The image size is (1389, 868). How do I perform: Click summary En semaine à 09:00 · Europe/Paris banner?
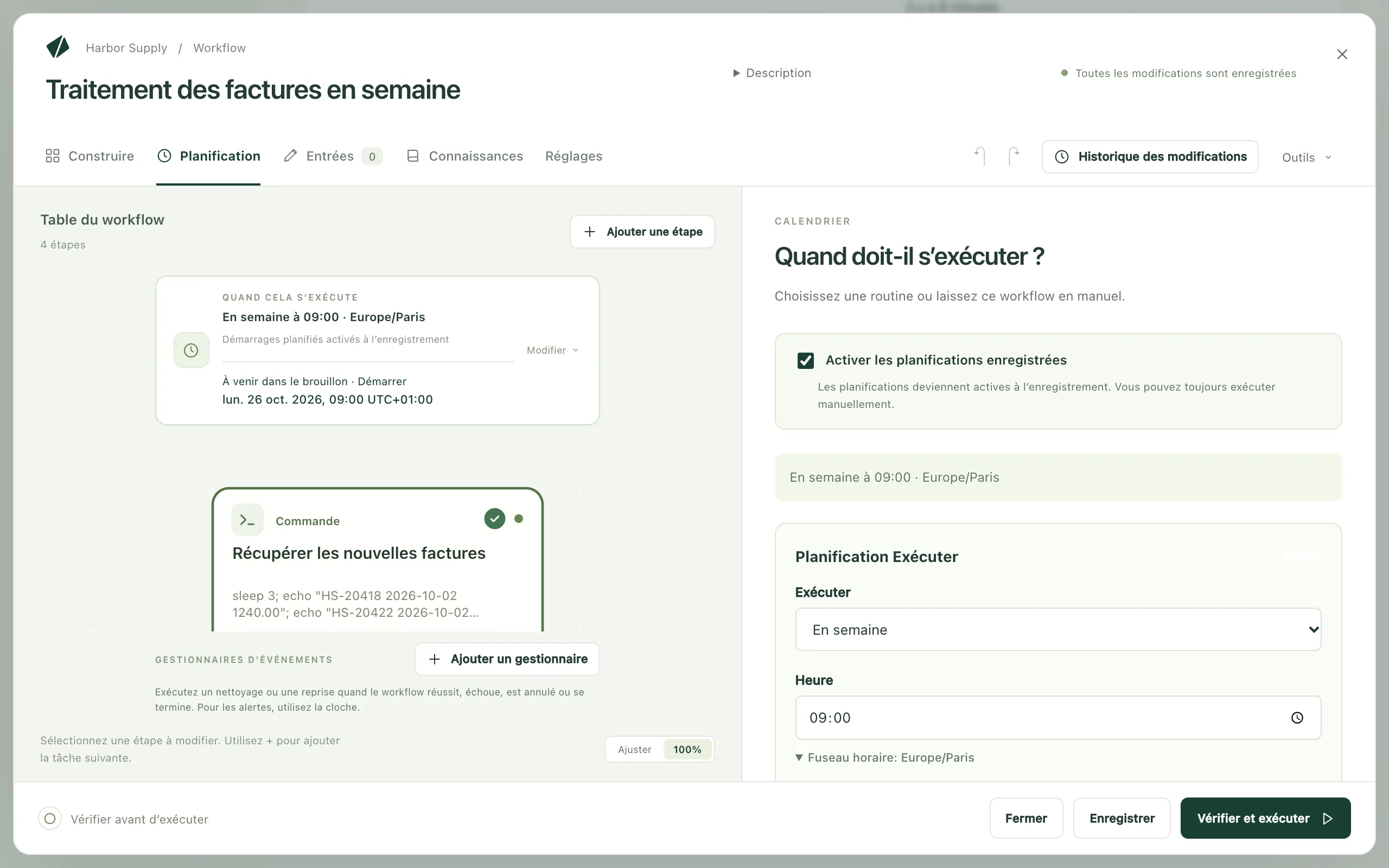pyautogui.click(x=1058, y=477)
